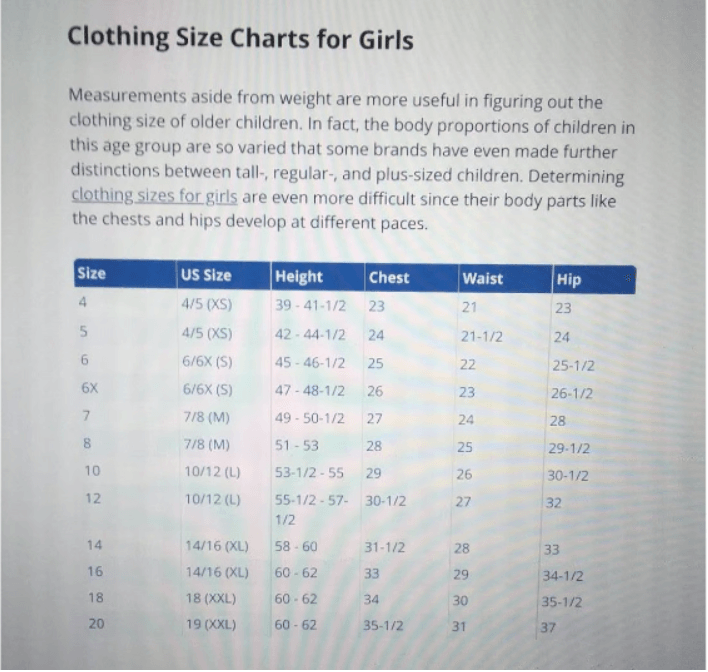The height and width of the screenshot is (672, 708).
Task: Click the height cell "58 - 60"
Action: (x=296, y=547)
